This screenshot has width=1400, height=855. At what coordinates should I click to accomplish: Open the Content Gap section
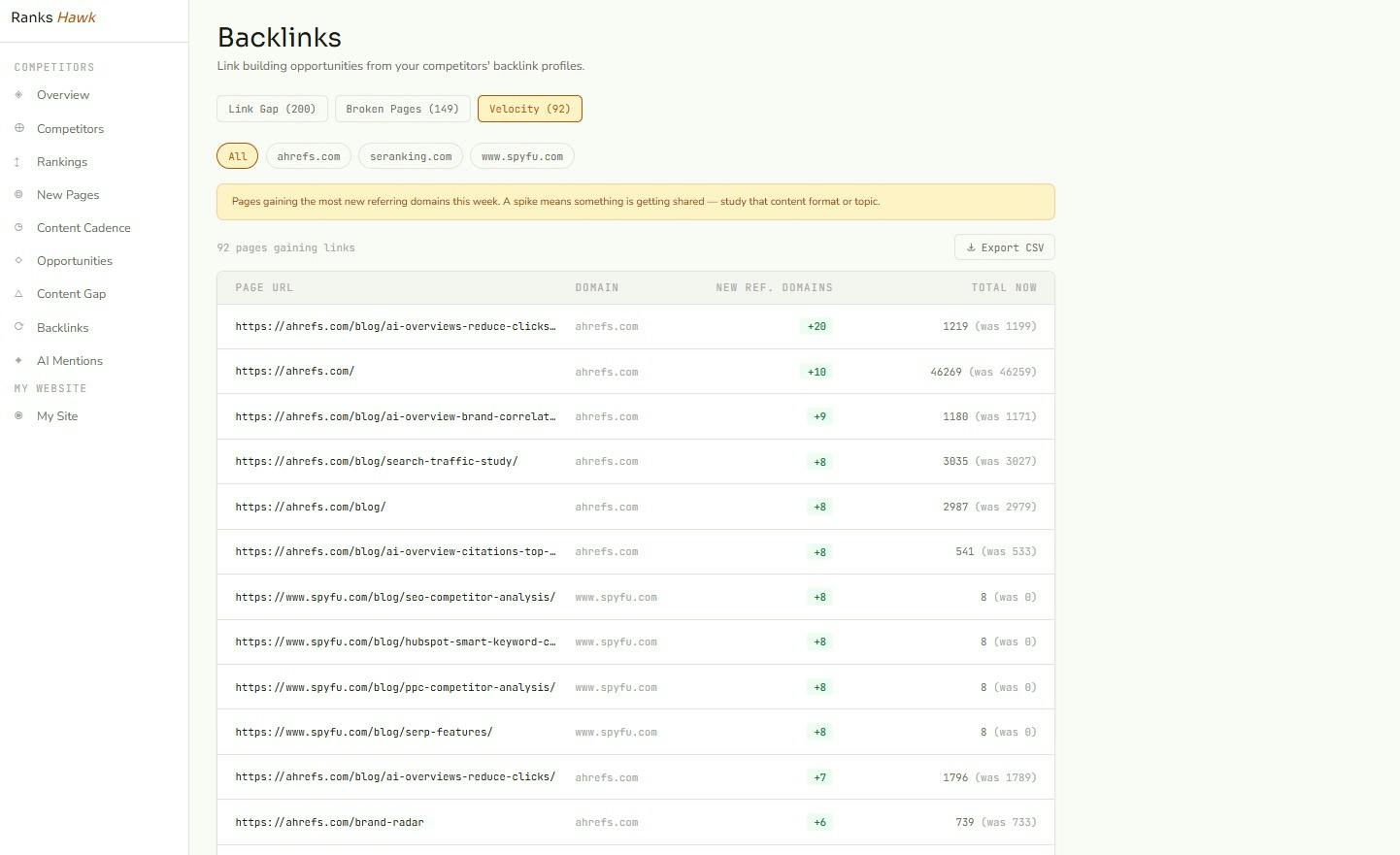point(71,294)
